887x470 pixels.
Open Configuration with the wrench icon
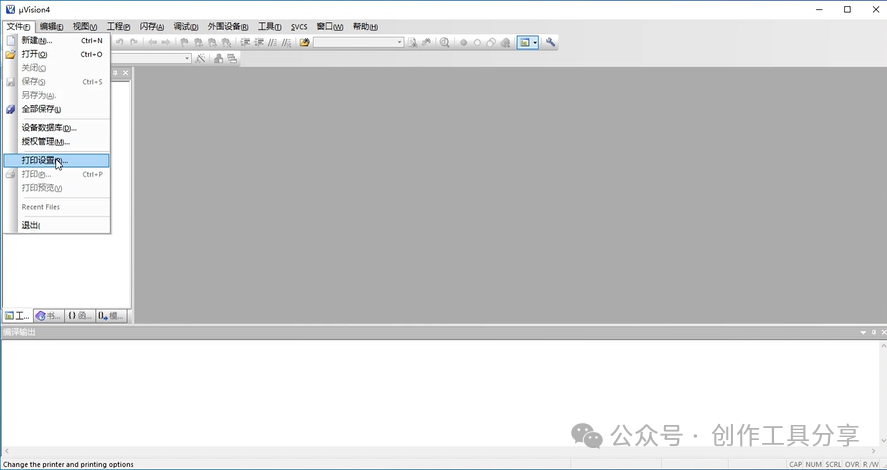click(x=550, y=42)
